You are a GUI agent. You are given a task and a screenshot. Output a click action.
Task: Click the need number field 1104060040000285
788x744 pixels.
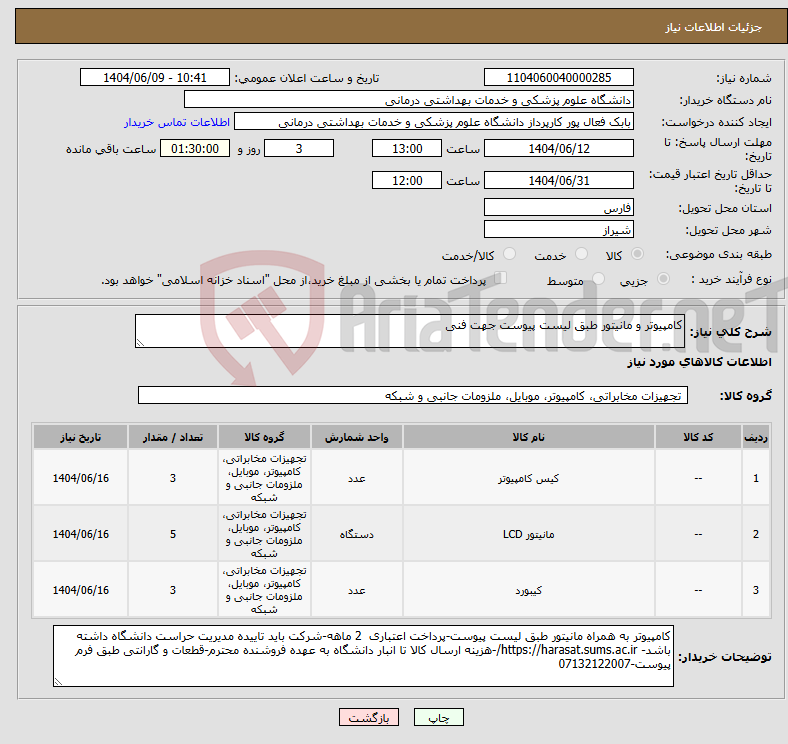point(558,77)
